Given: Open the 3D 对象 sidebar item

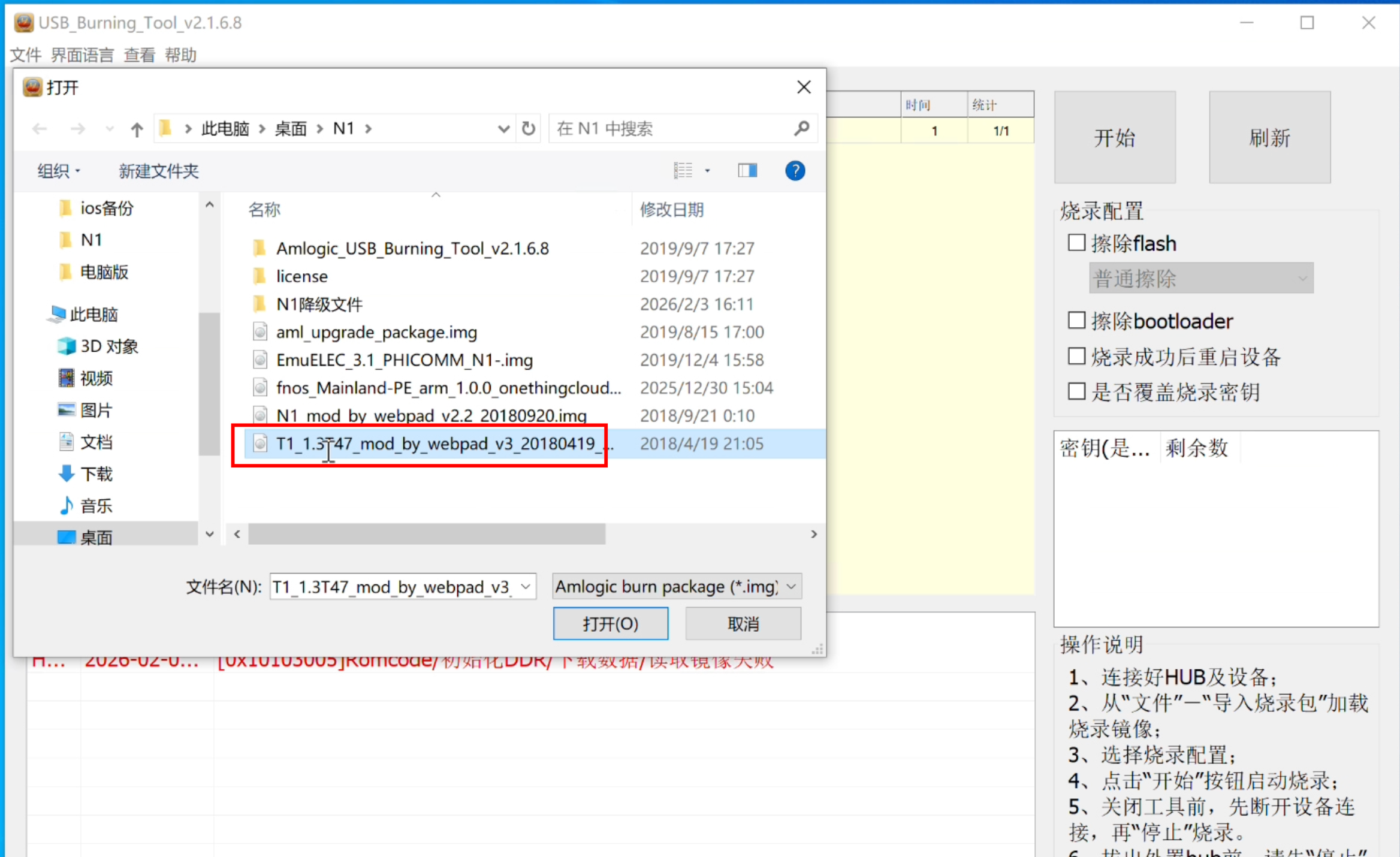Looking at the screenshot, I should [x=108, y=346].
